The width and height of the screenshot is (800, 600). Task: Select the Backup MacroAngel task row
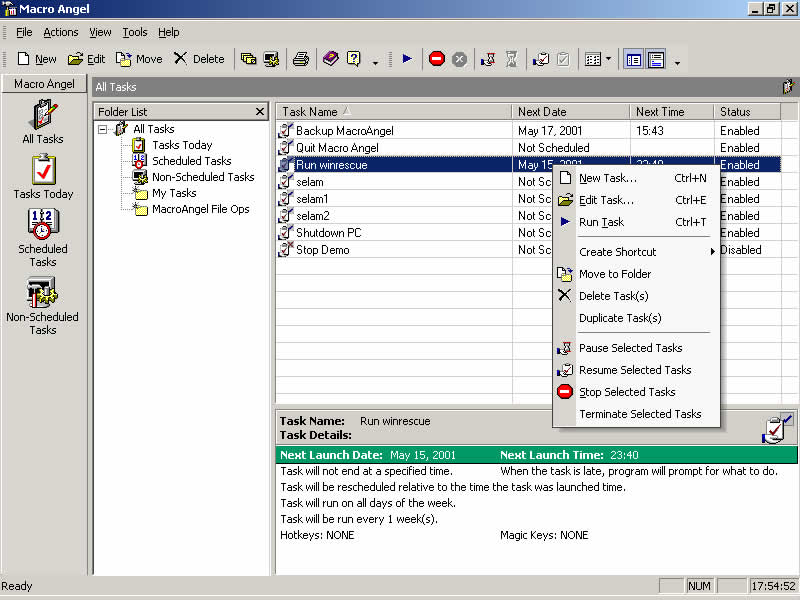(x=529, y=131)
